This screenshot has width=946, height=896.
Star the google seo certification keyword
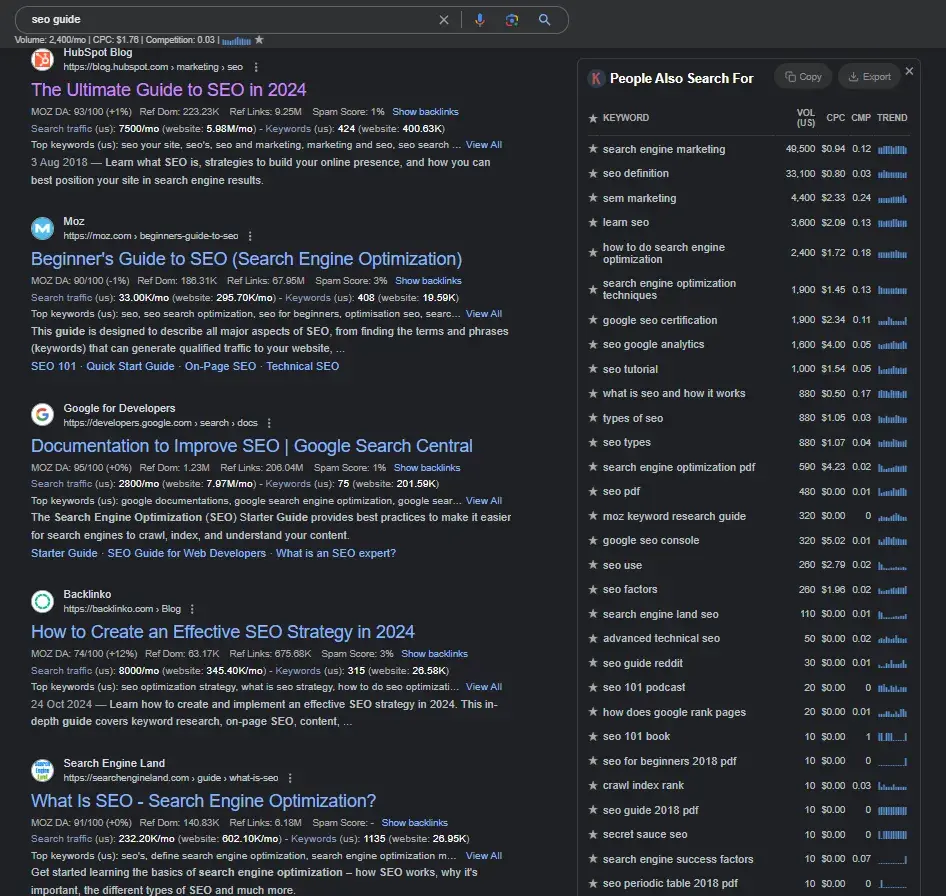[592, 320]
